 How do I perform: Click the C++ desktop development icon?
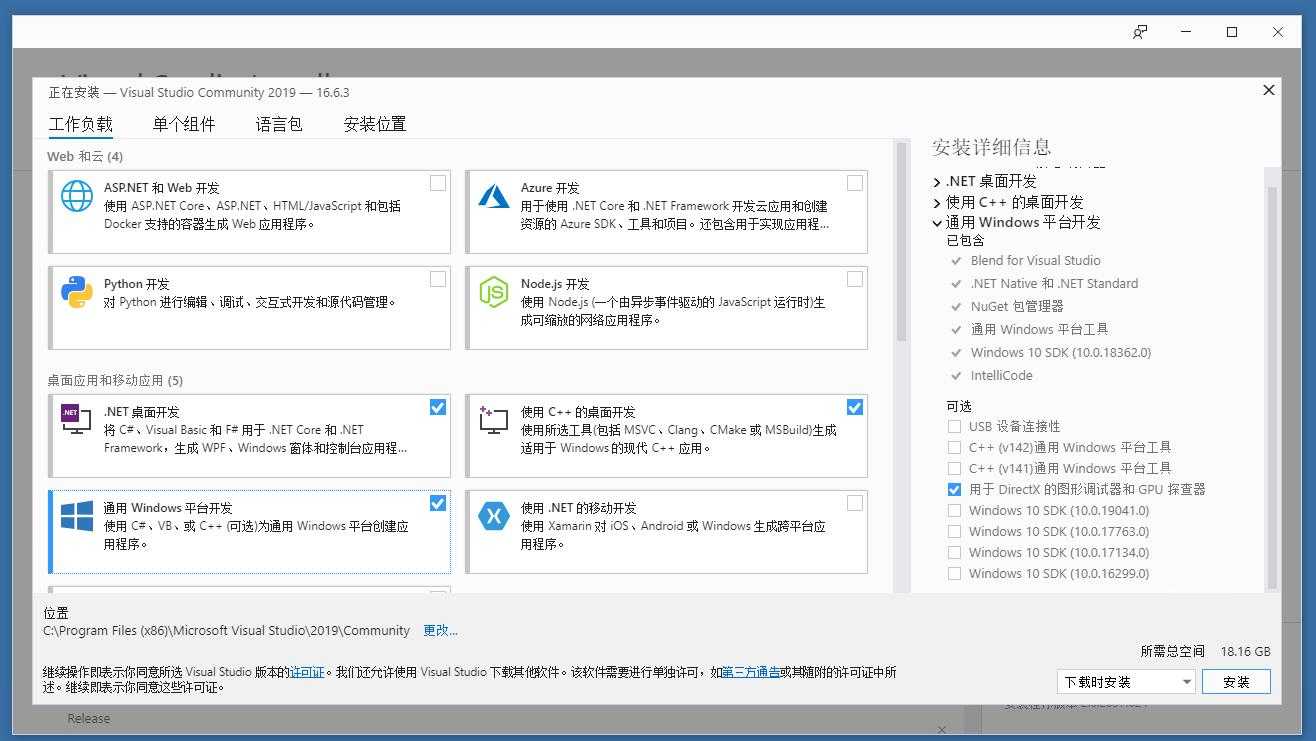click(x=494, y=419)
